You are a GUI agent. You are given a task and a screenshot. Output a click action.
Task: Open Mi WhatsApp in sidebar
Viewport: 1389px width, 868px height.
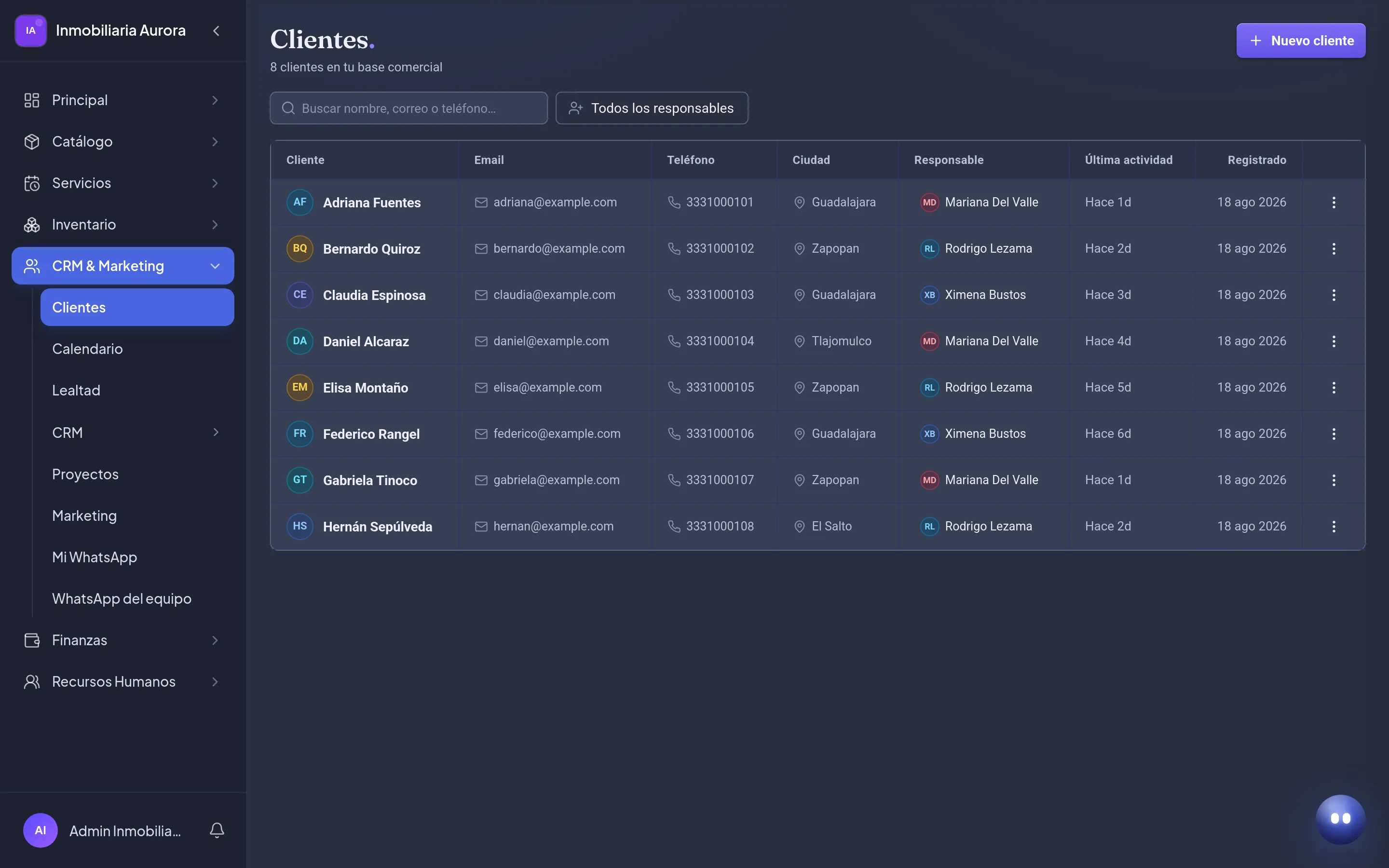(x=137, y=557)
